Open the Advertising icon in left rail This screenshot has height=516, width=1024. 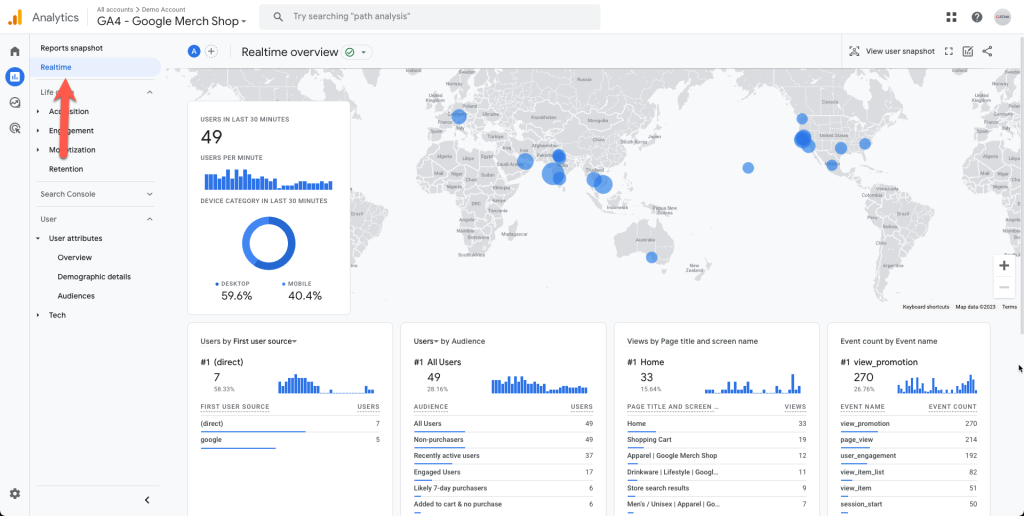tap(14, 128)
